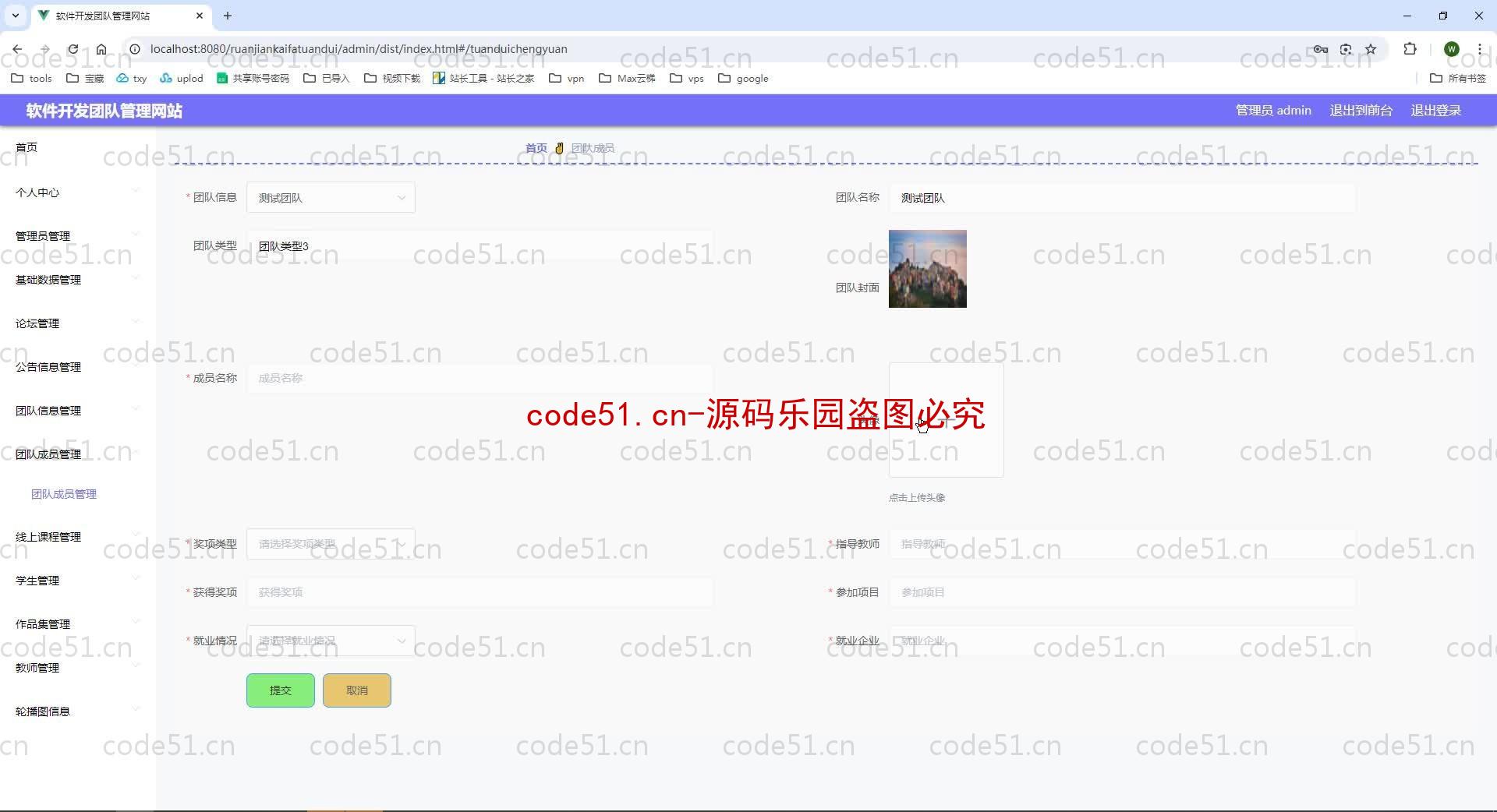Click 退出登录 link

[x=1435, y=111]
